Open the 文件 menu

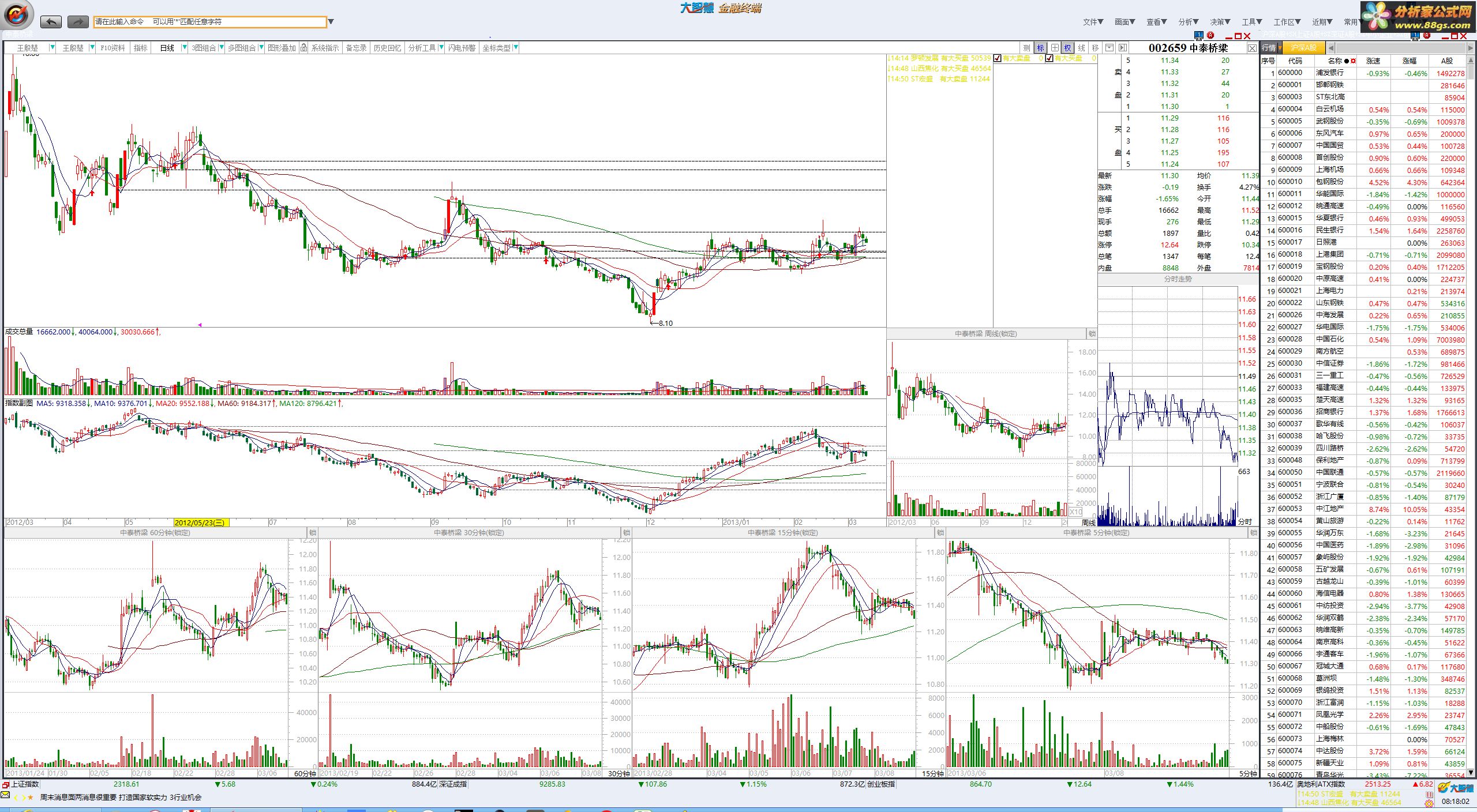1093,22
